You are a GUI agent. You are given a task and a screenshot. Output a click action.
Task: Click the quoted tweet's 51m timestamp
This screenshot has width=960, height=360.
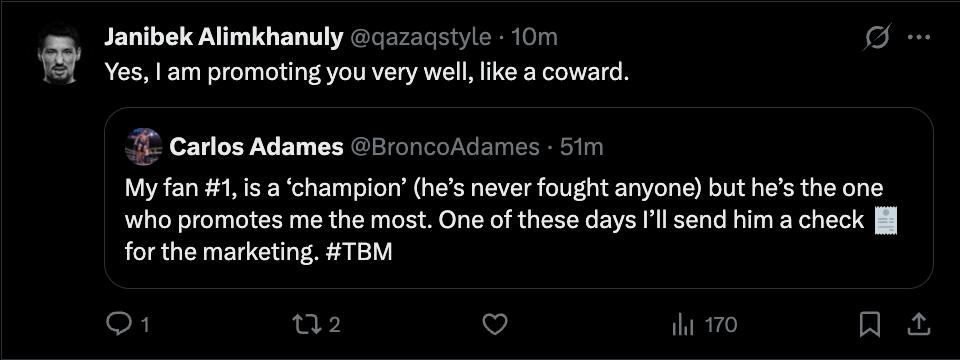(x=582, y=147)
